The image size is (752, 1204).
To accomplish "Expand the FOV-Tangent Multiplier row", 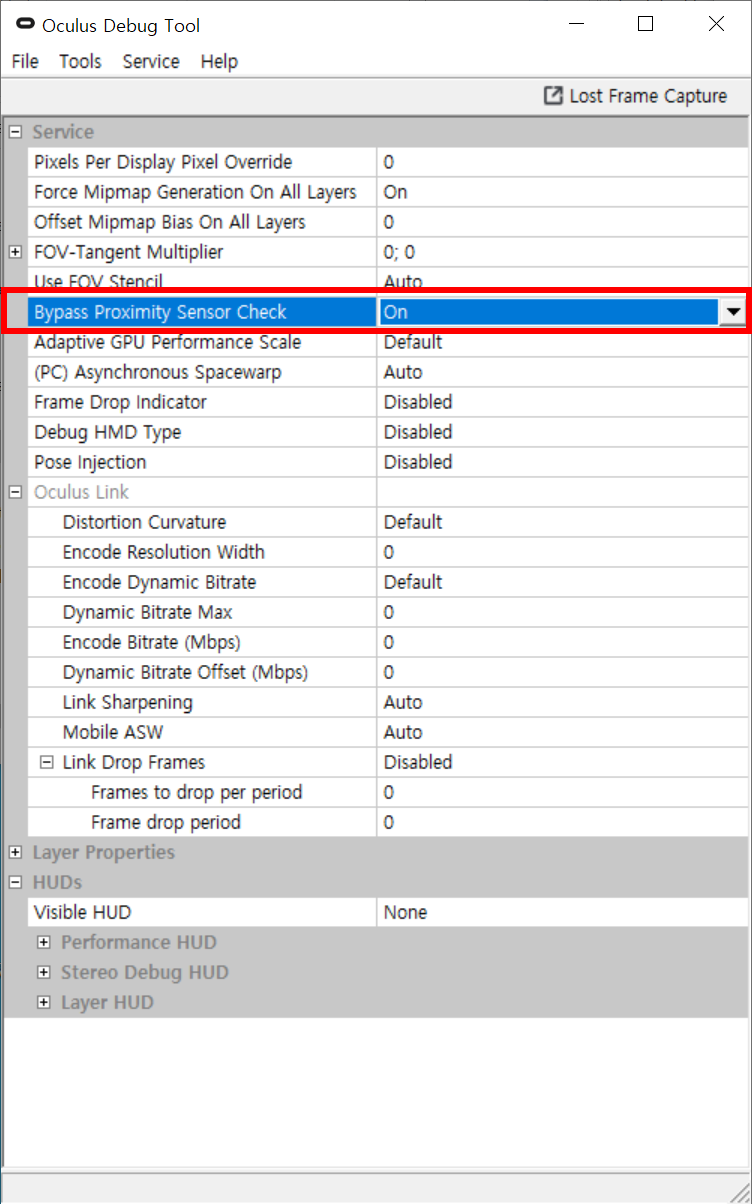I will (x=15, y=252).
